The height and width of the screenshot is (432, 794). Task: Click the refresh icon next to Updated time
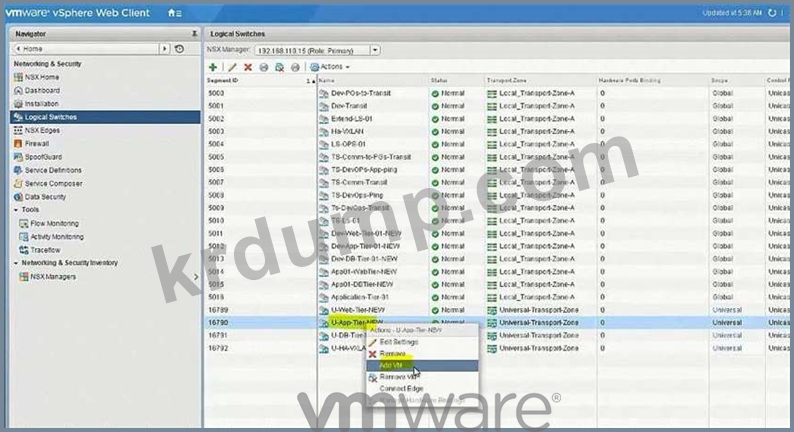(x=772, y=13)
